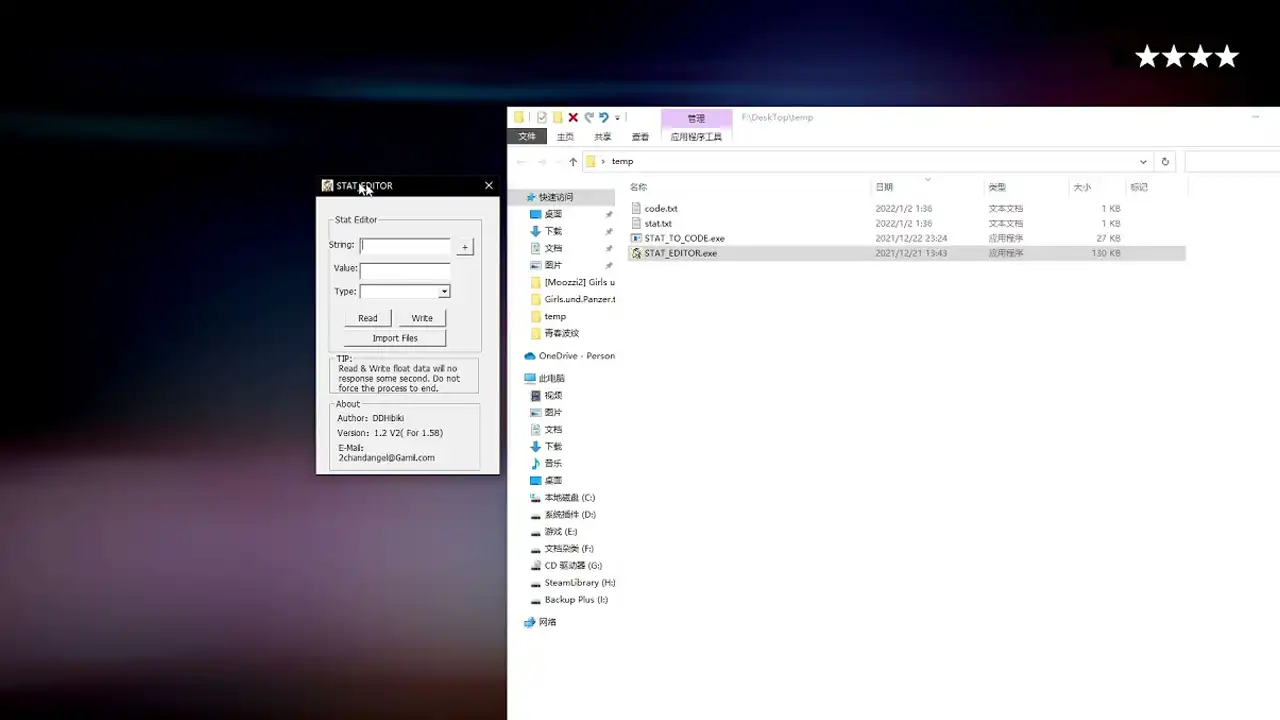1280x720 pixels.
Task: Open the address bar history dropdown
Action: tap(1143, 161)
